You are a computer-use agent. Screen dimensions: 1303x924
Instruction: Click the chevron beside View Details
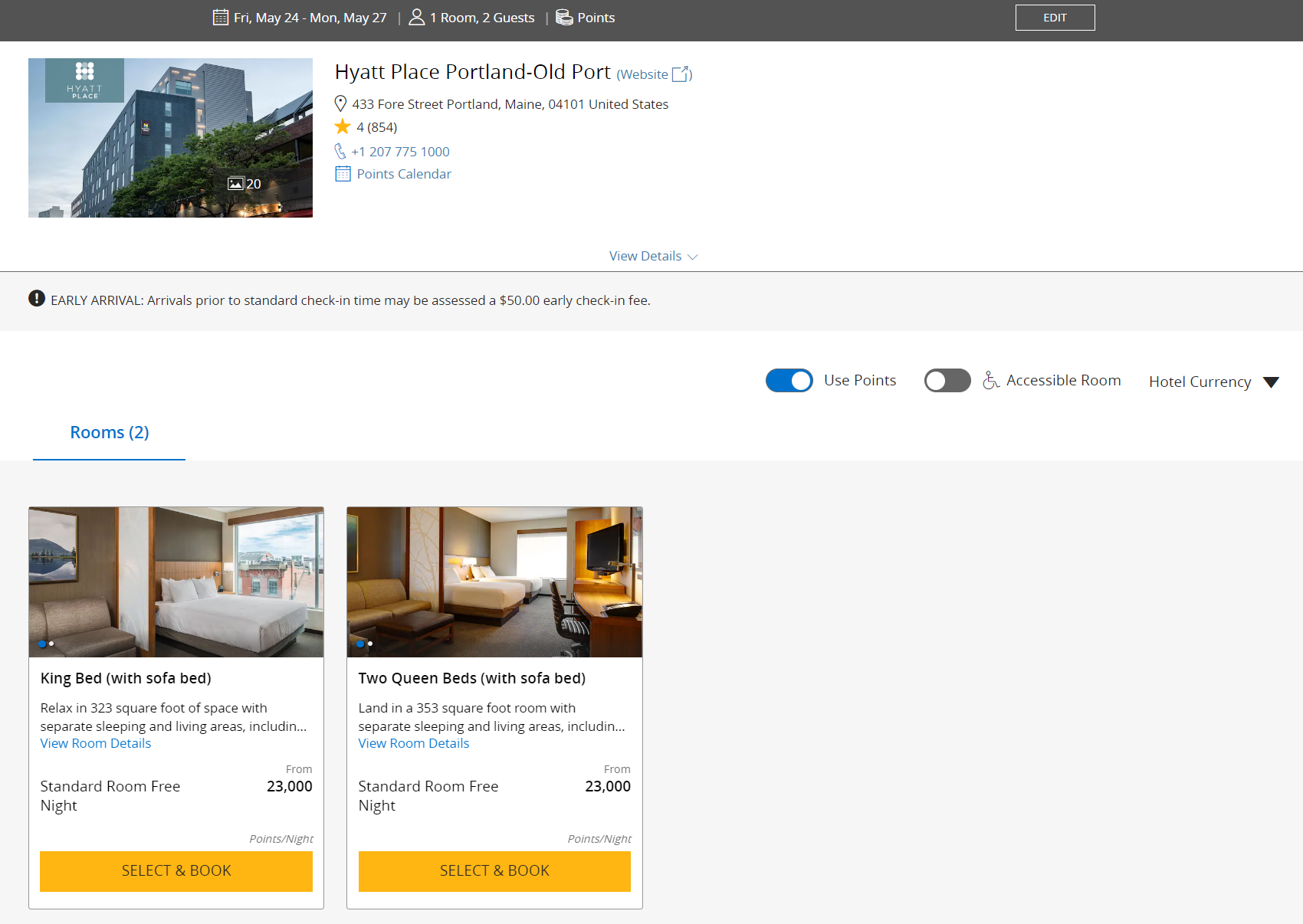point(692,257)
